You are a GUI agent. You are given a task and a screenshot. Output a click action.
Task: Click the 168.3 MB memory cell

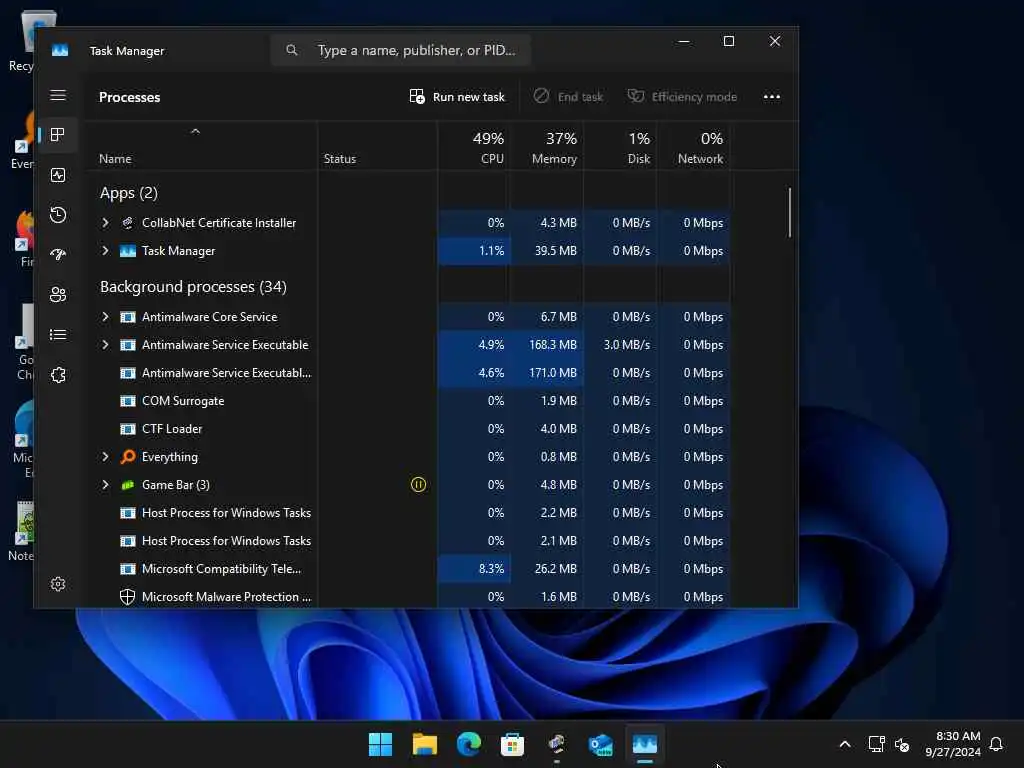[547, 345]
